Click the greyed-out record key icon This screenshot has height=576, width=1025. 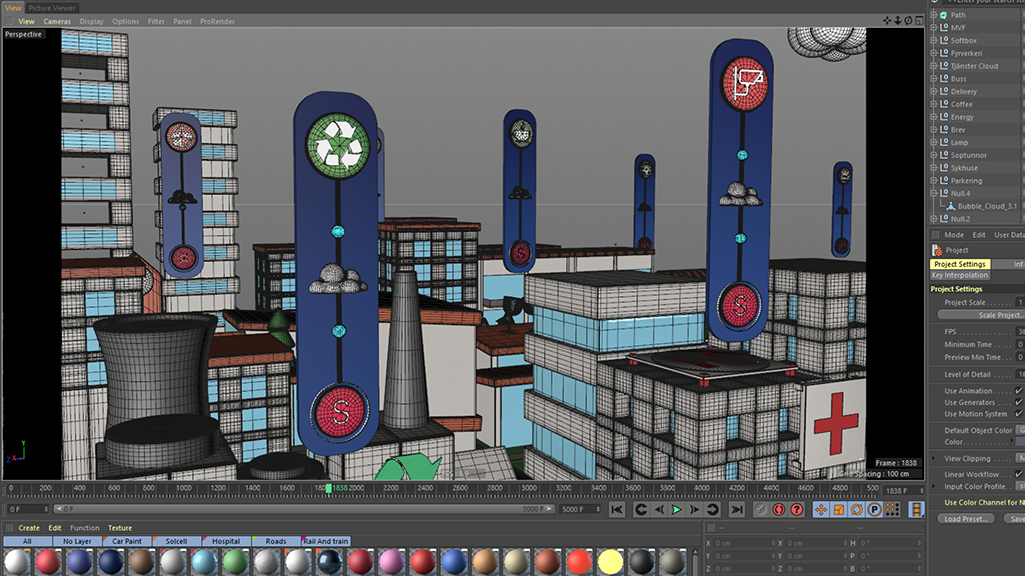(x=760, y=509)
